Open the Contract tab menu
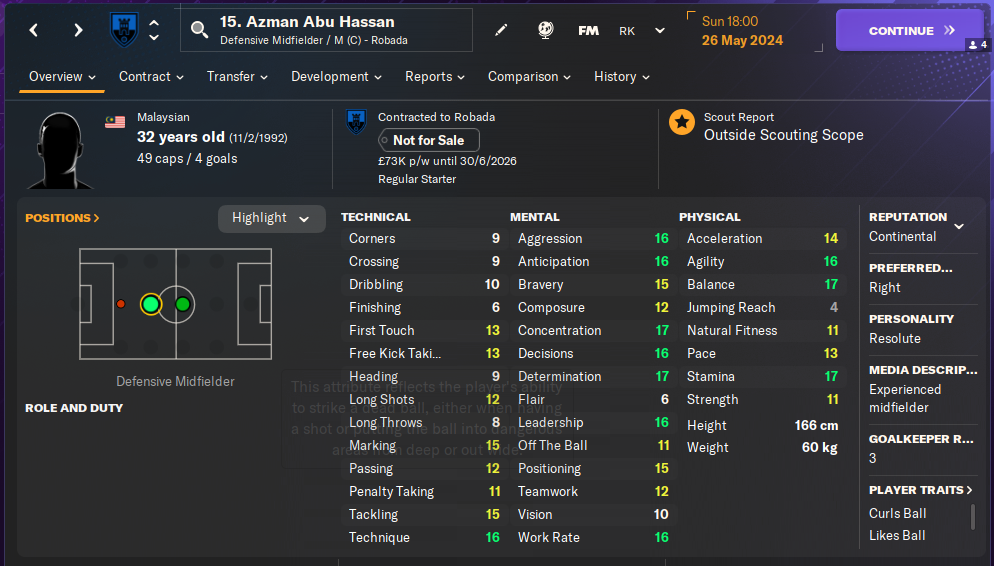The width and height of the screenshot is (994, 566). (151, 77)
